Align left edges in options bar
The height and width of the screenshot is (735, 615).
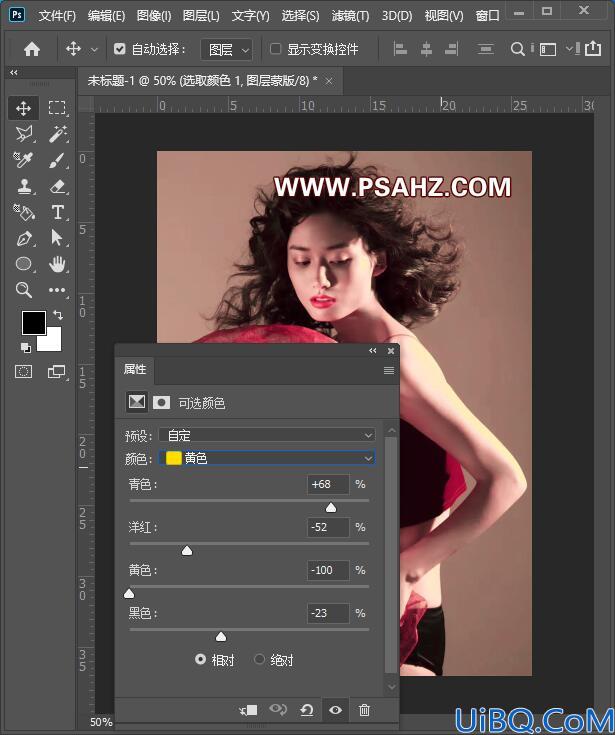pos(400,49)
